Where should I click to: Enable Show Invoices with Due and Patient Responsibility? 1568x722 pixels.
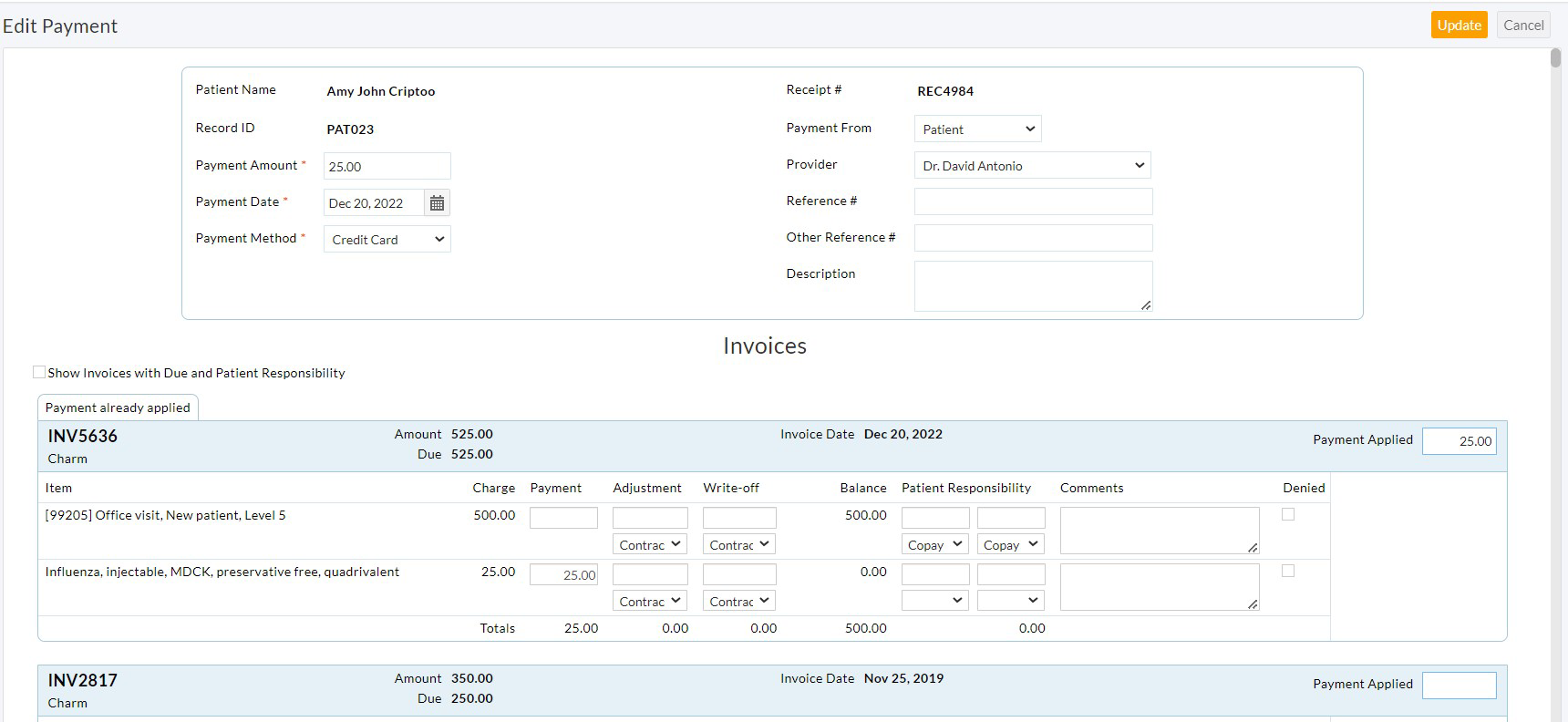tap(39, 372)
